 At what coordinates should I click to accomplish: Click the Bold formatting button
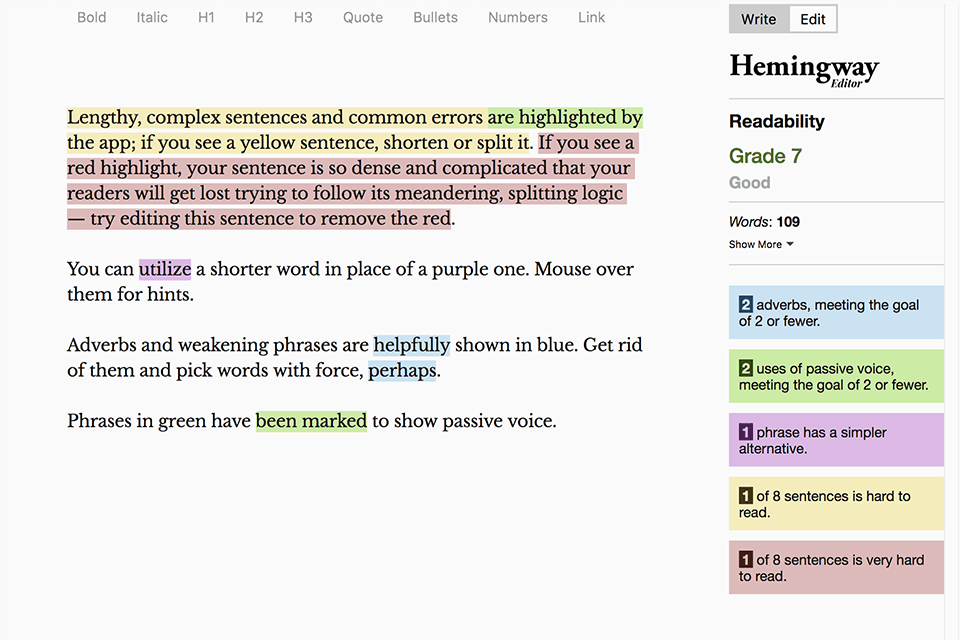[x=91, y=18]
